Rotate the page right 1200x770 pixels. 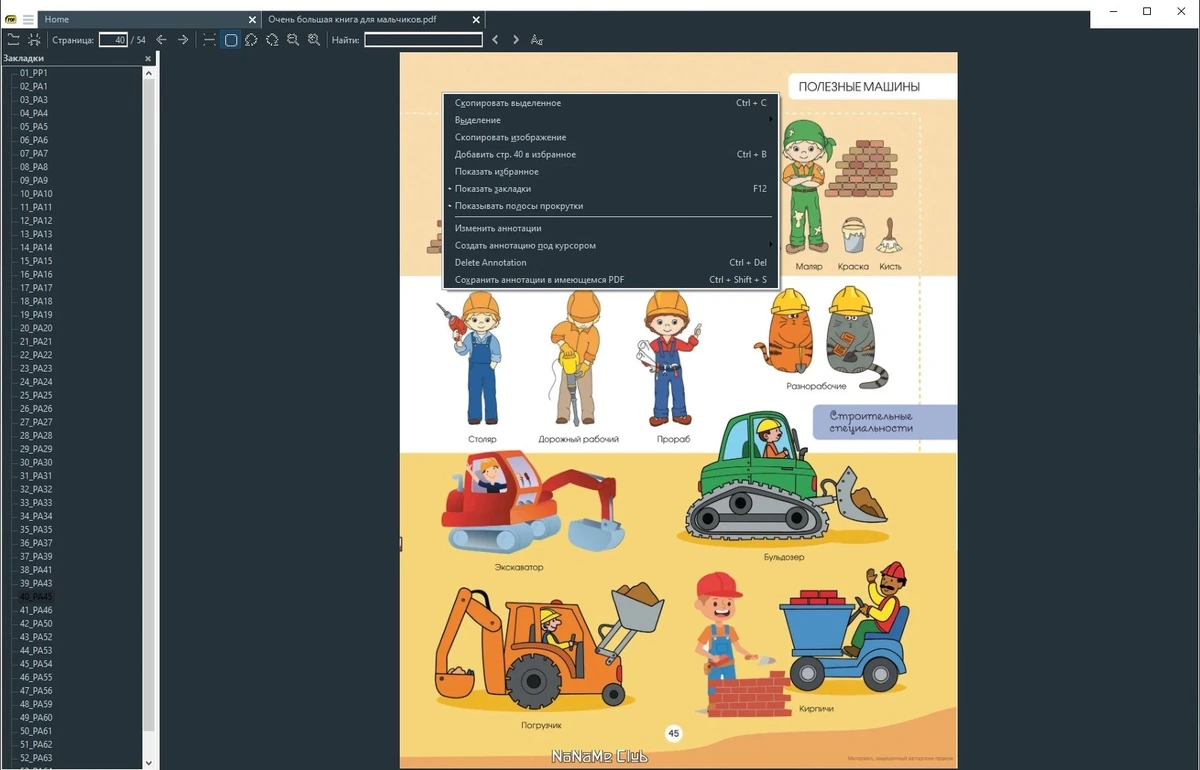point(272,40)
